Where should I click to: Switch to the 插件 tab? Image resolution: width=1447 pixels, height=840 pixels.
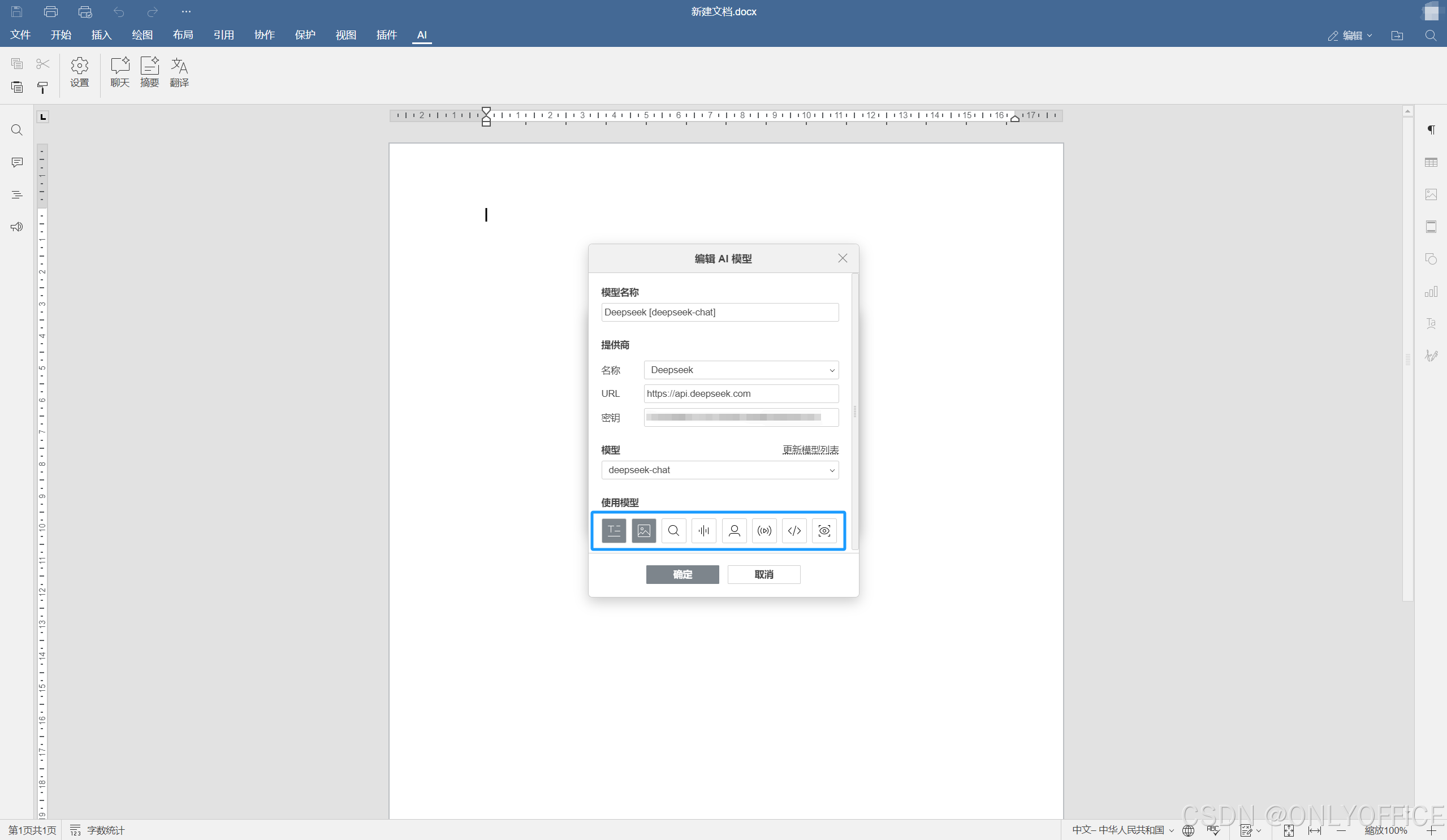pyautogui.click(x=386, y=35)
